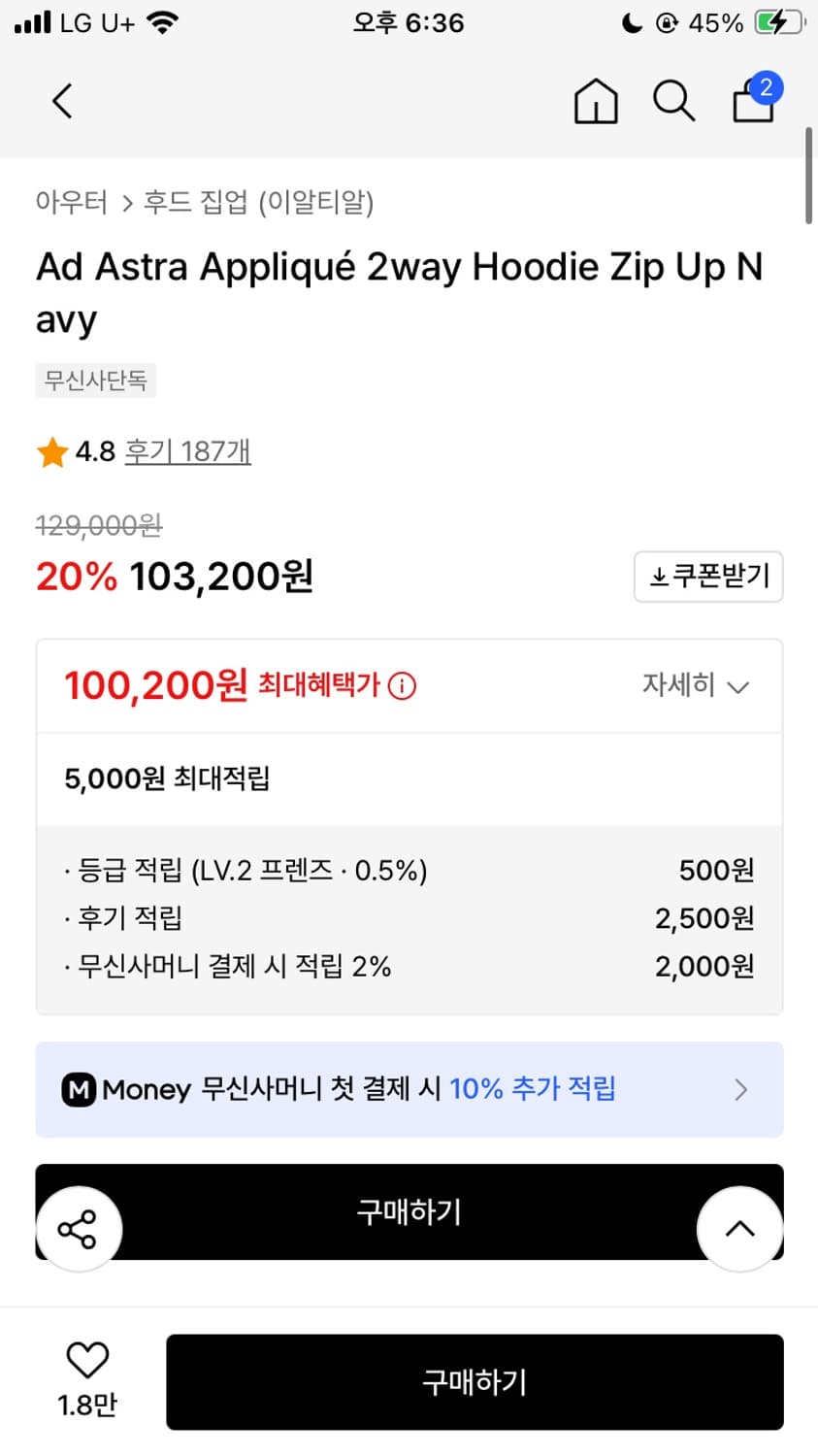Screen dimensions: 818x1456
Task: Go to the home icon
Action: click(596, 101)
